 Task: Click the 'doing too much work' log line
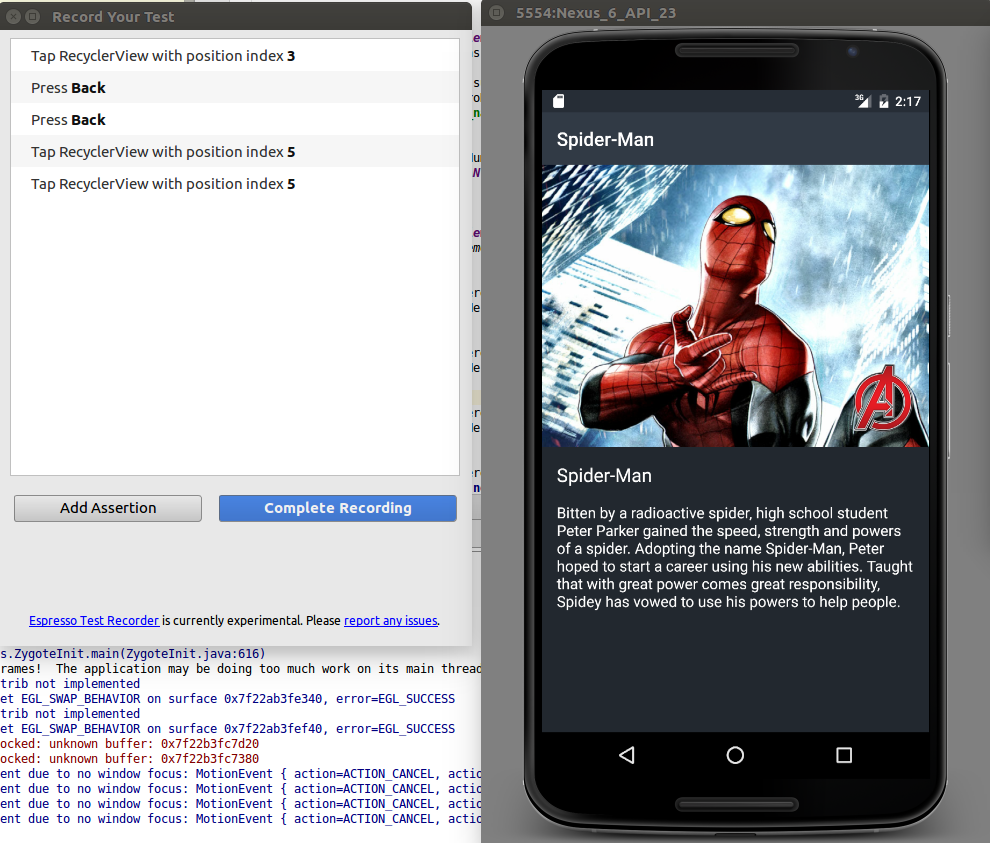pos(240,669)
